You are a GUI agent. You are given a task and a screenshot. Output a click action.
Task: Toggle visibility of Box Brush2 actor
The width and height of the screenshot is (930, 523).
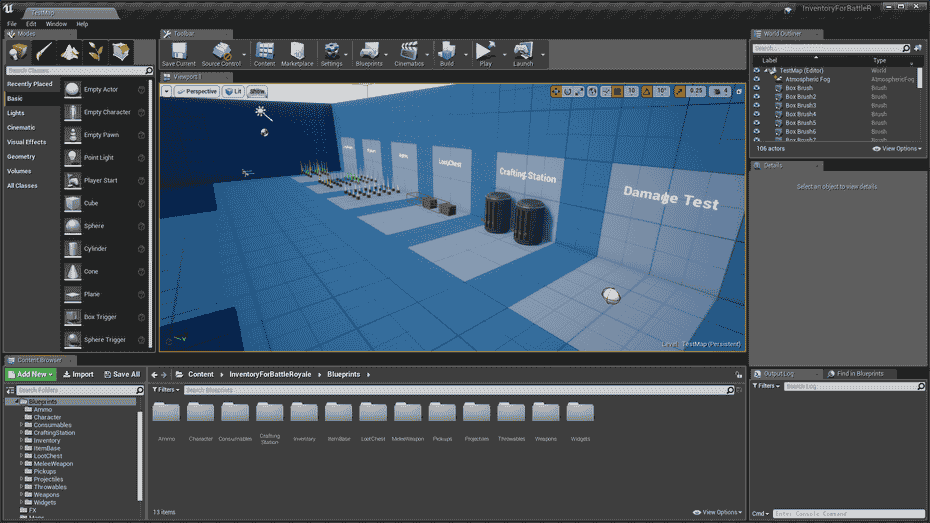coord(757,97)
